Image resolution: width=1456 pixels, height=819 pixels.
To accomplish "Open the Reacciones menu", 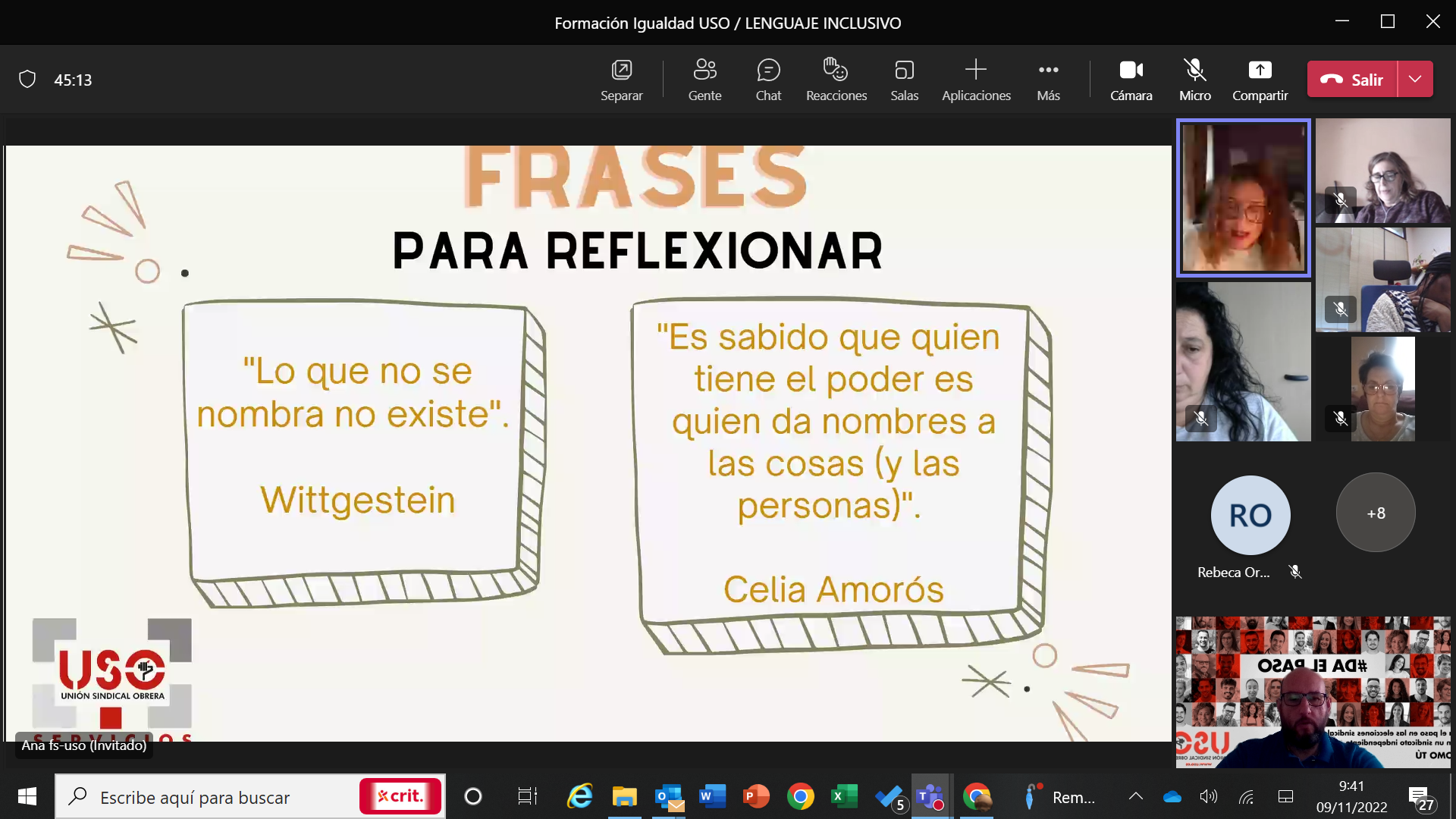I will click(x=836, y=79).
